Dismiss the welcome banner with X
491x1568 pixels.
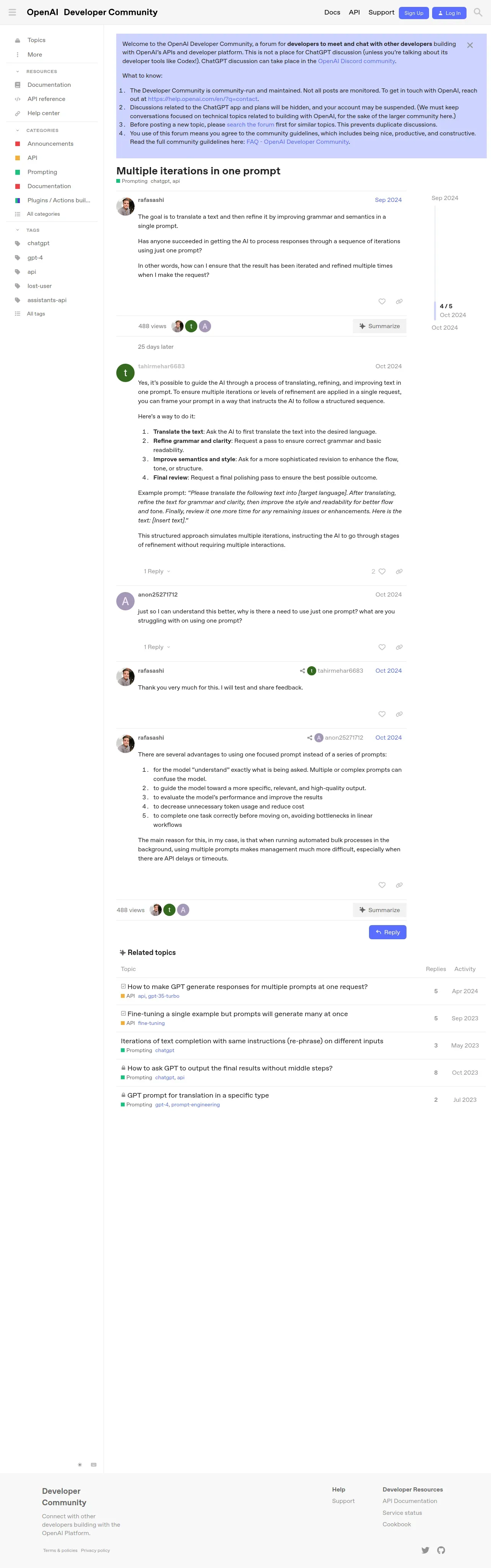470,45
